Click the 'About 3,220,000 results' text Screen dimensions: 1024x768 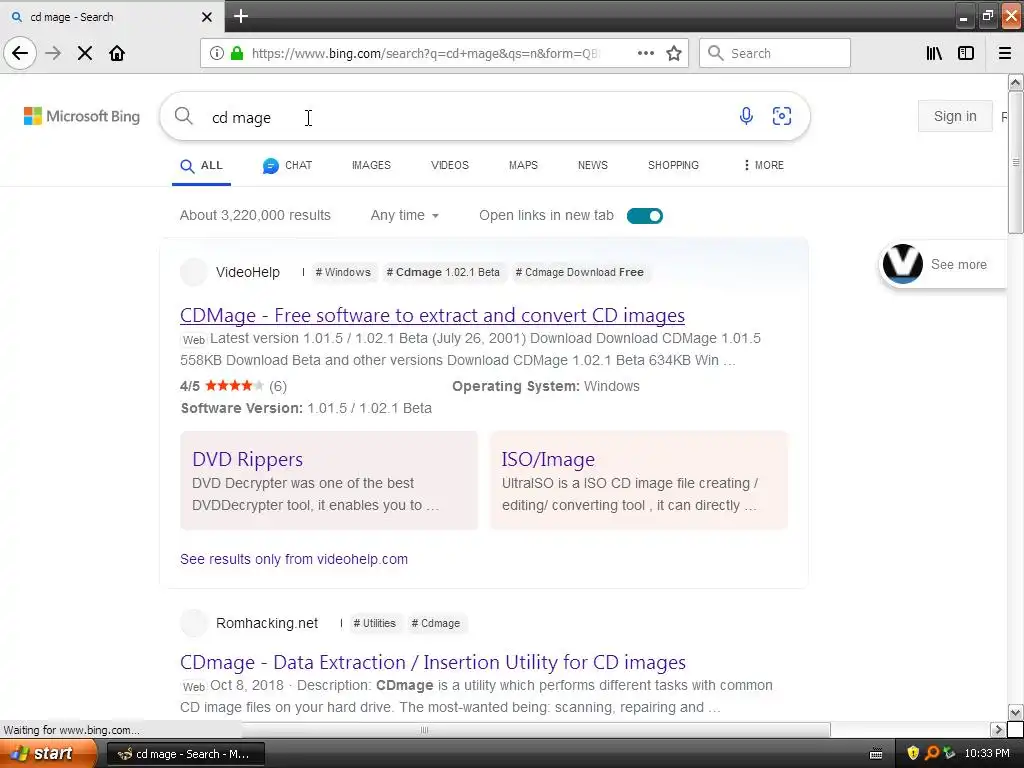255,216
